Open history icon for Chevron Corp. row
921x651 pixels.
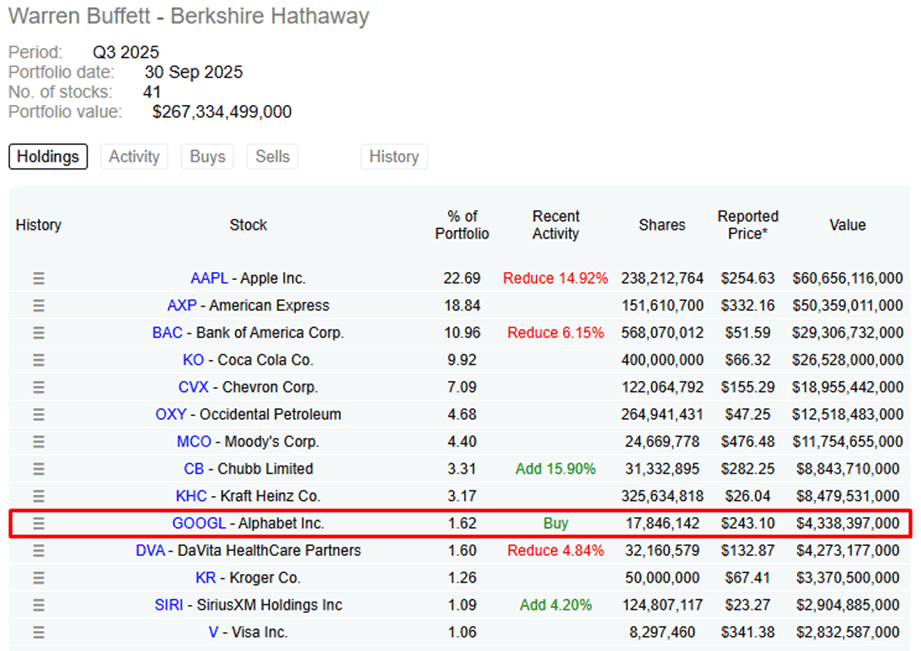pos(39,387)
